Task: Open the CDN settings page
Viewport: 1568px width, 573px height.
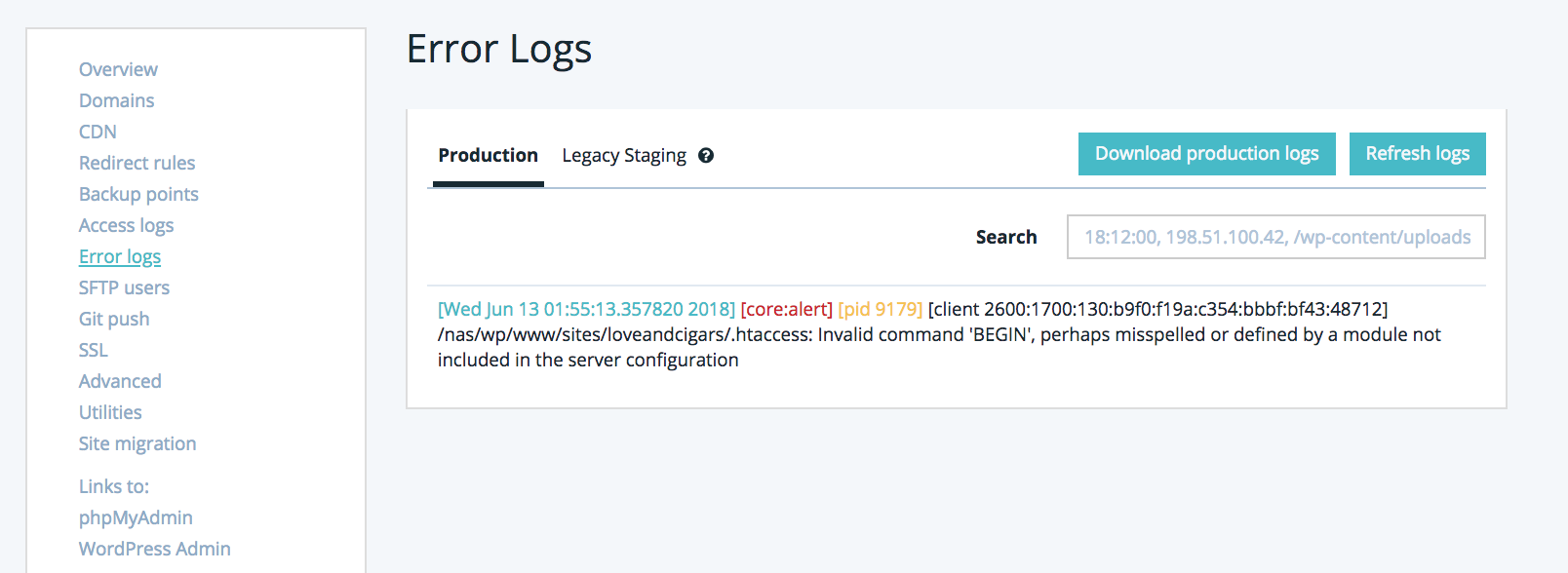Action: tap(98, 132)
